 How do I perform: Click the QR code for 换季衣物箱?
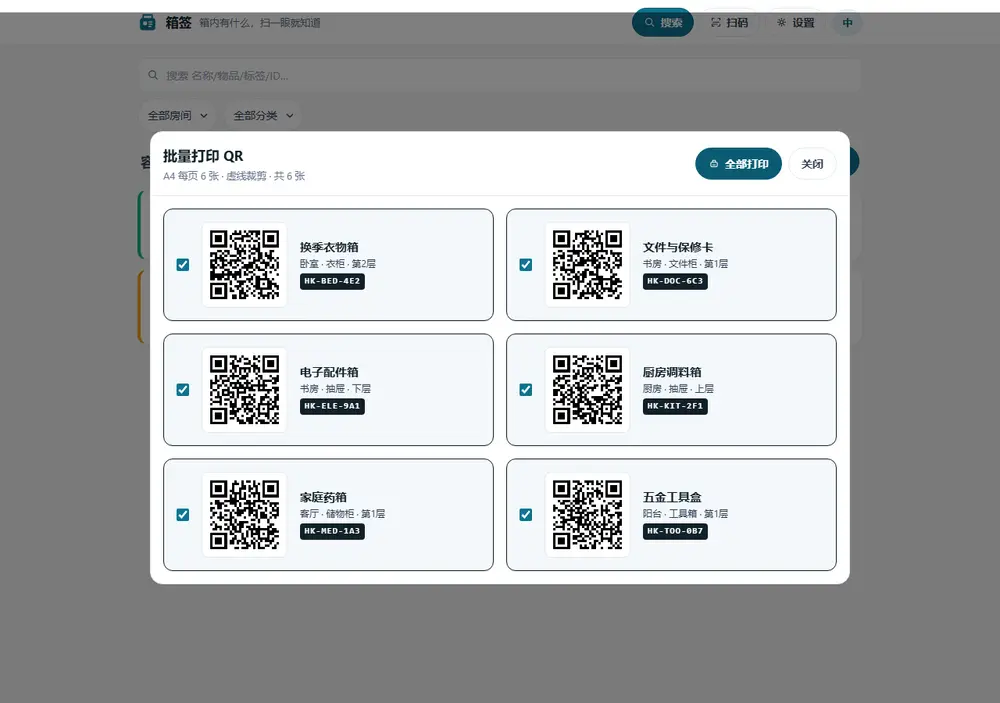[x=244, y=265]
